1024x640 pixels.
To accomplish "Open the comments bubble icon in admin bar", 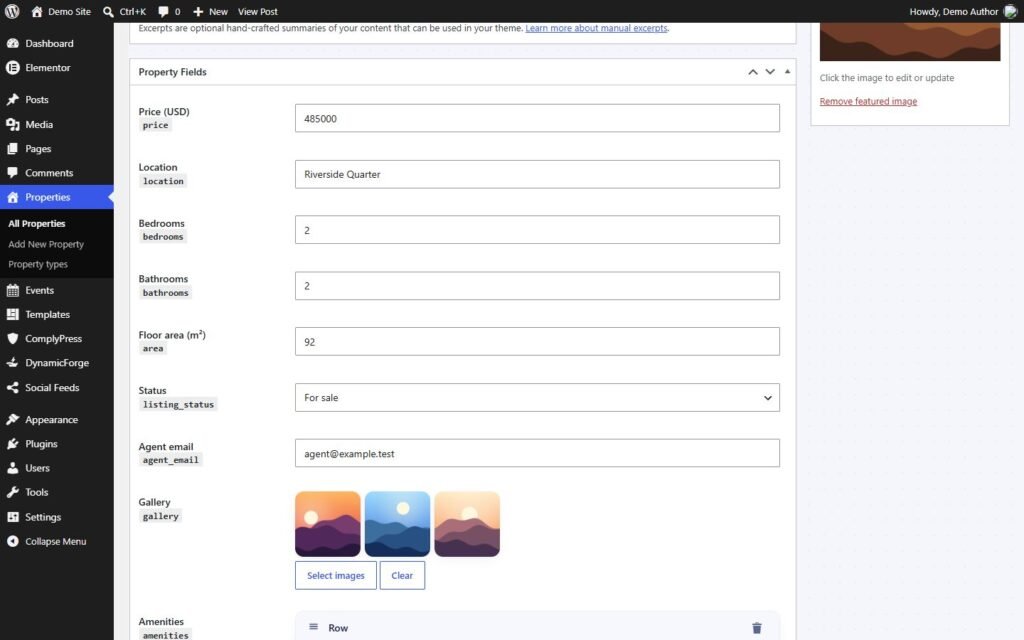I will click(163, 12).
